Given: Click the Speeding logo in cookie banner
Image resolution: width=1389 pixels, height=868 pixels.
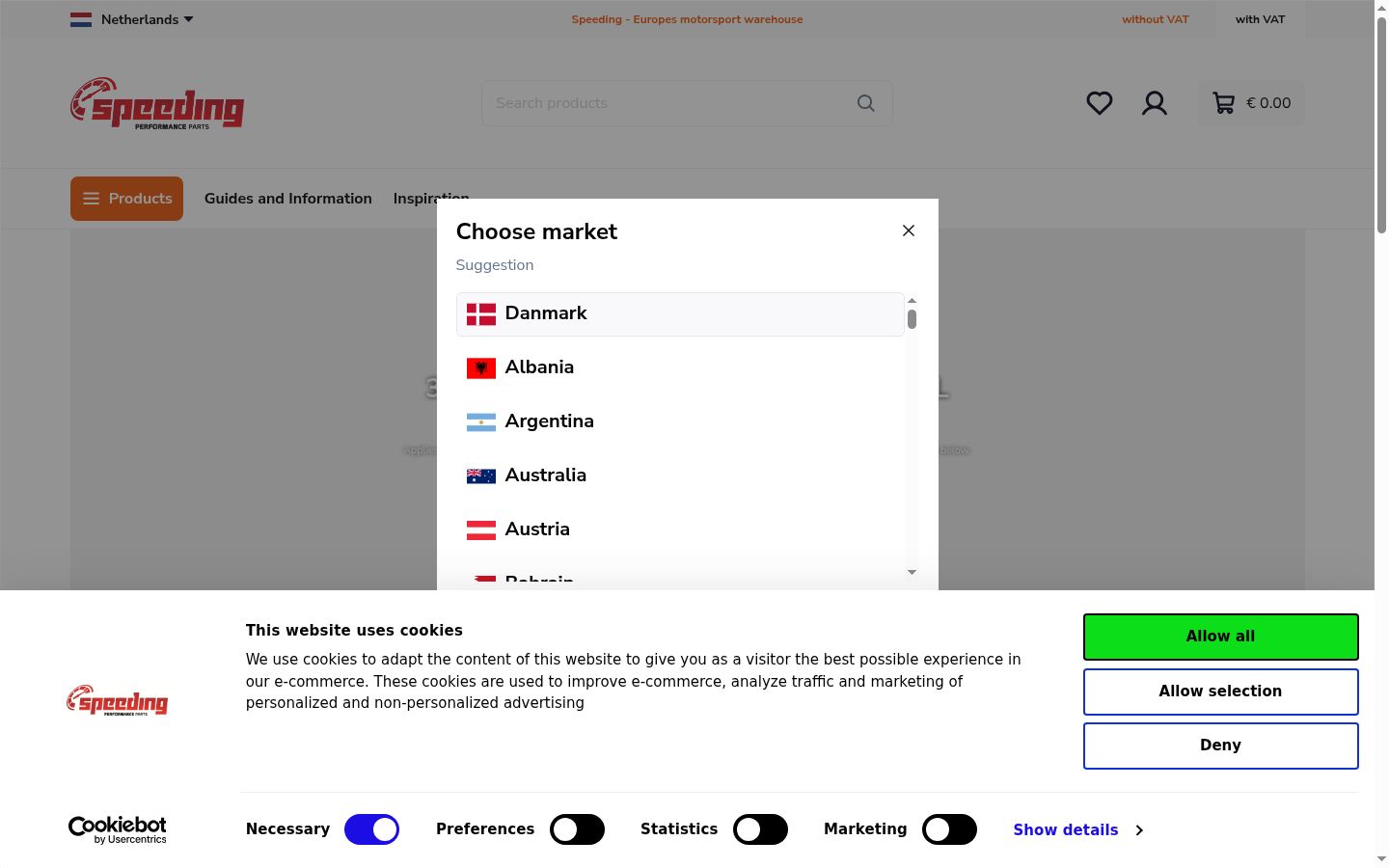Looking at the screenshot, I should (x=118, y=700).
